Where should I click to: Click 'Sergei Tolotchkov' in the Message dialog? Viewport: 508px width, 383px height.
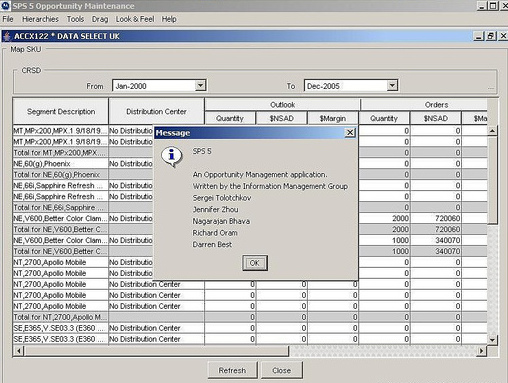(x=222, y=198)
